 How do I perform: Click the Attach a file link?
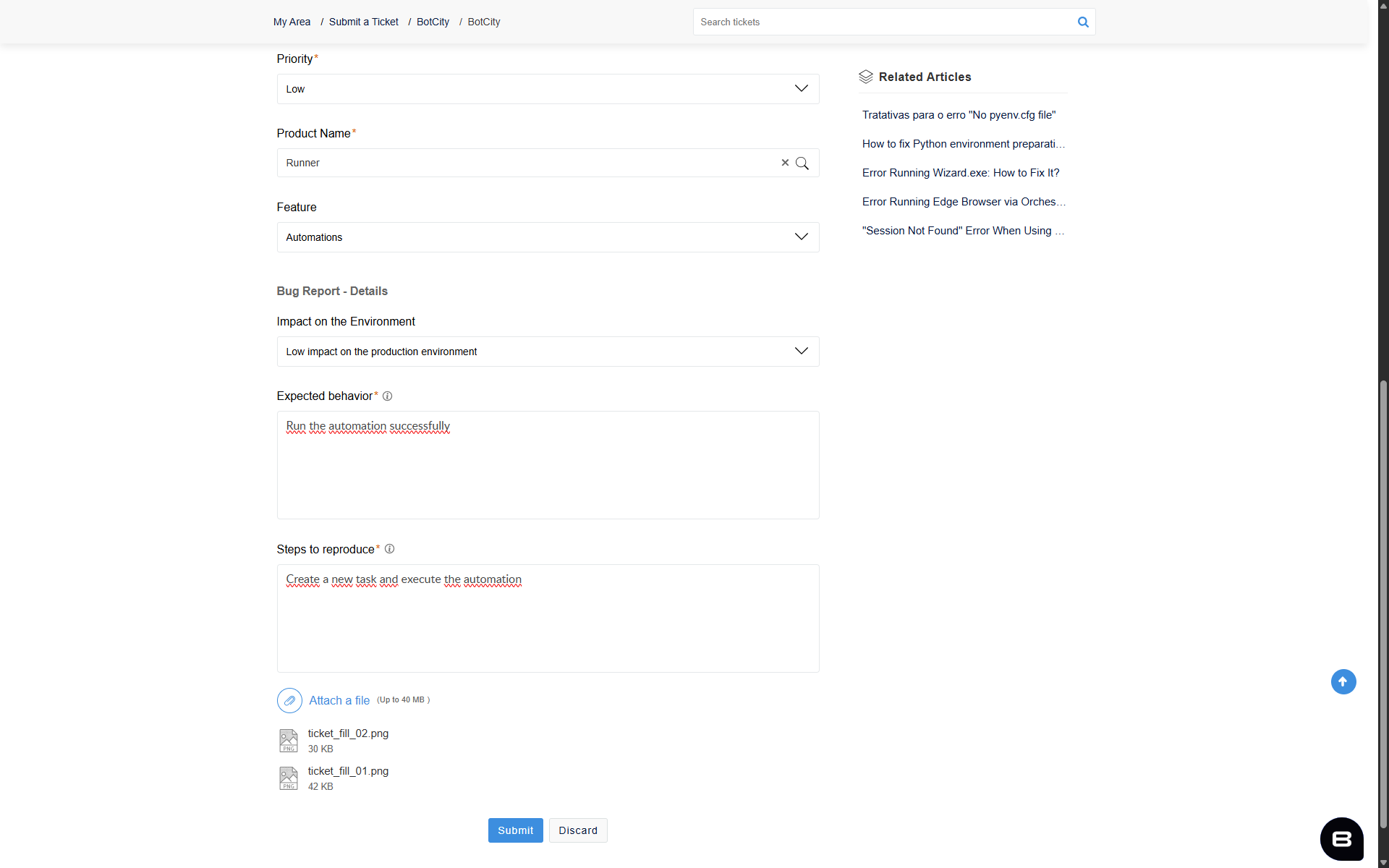339,700
